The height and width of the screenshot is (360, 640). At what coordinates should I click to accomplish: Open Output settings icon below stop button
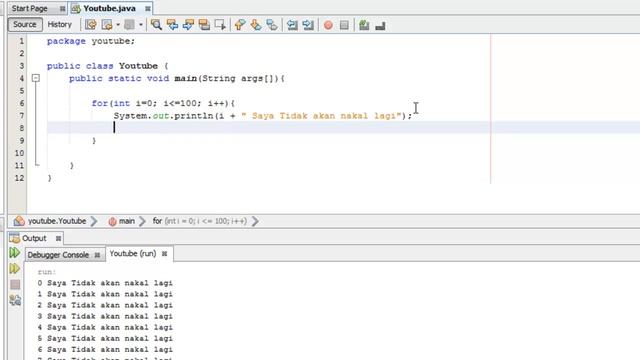pos(15,300)
